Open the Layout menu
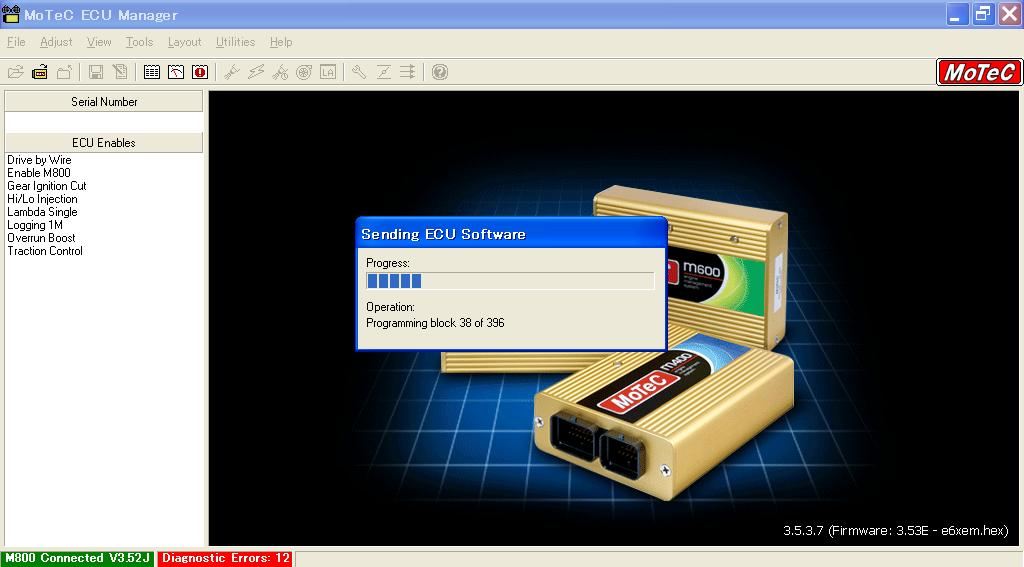 185,42
